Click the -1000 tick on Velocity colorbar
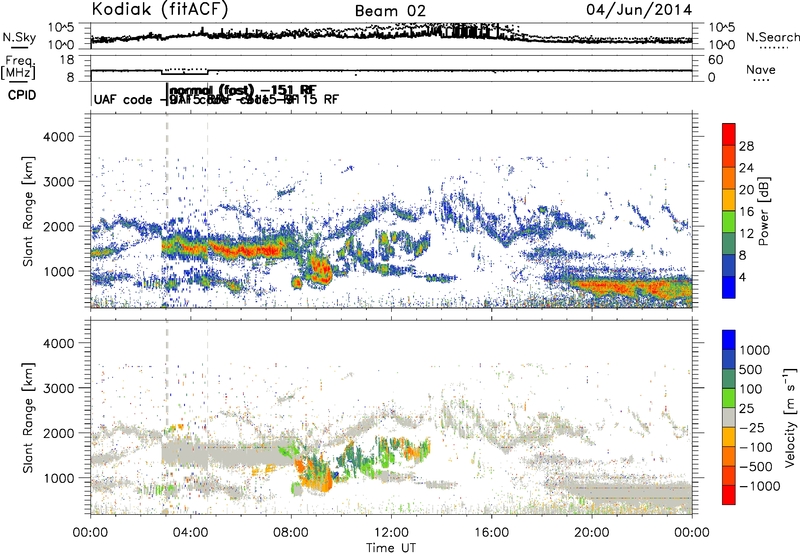Image resolution: width=800 pixels, height=554 pixels. point(759,486)
